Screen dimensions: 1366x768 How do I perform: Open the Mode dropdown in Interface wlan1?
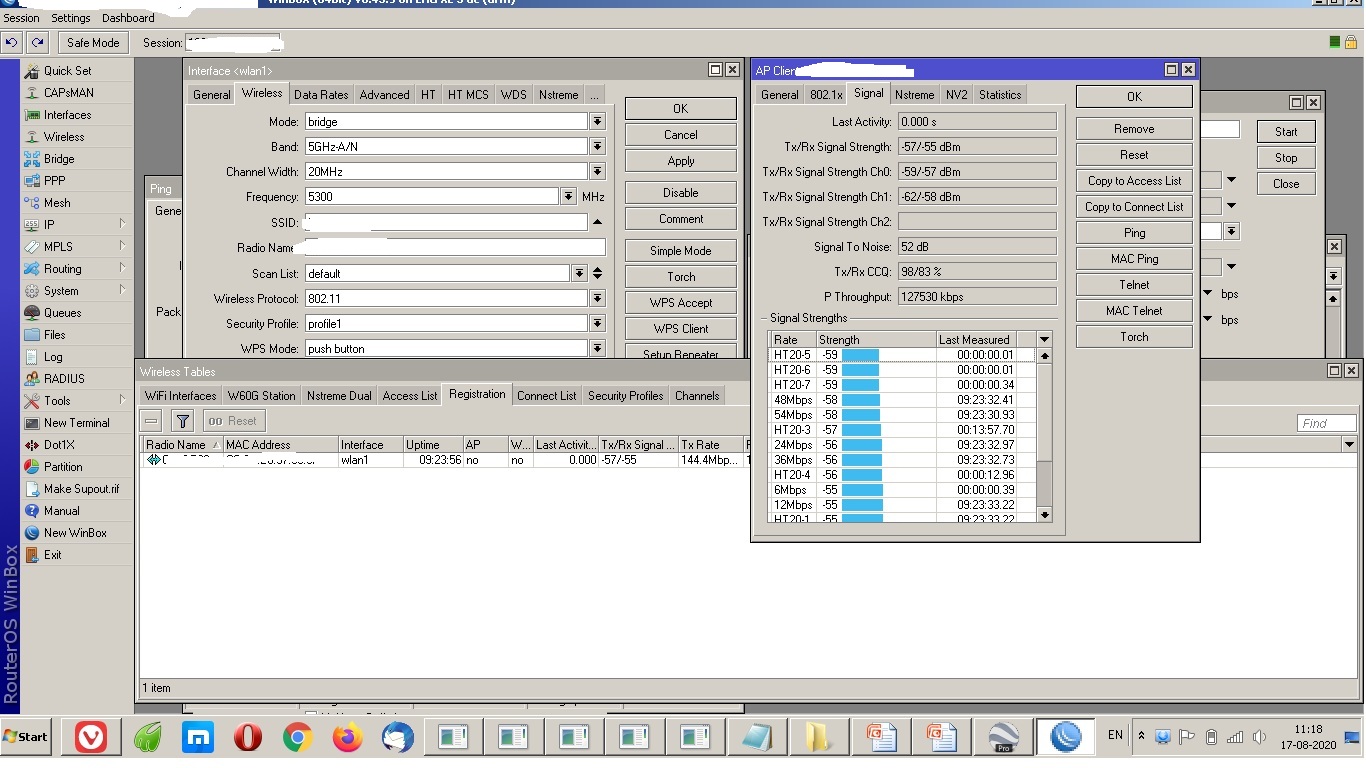point(597,122)
